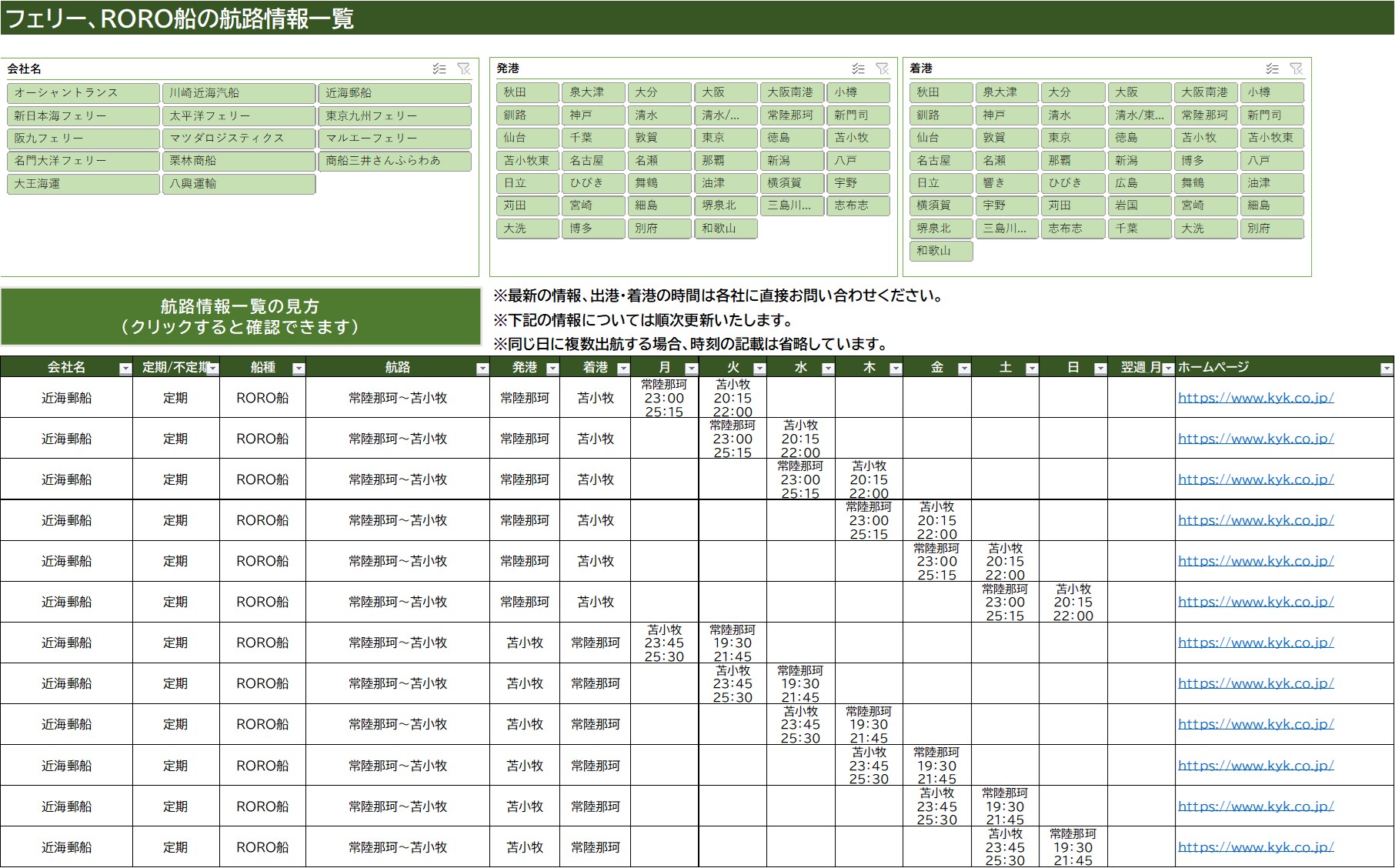This screenshot has width=1395, height=868.
Task: Filter company by 商船三井さんふらわあ
Action: pos(395,161)
